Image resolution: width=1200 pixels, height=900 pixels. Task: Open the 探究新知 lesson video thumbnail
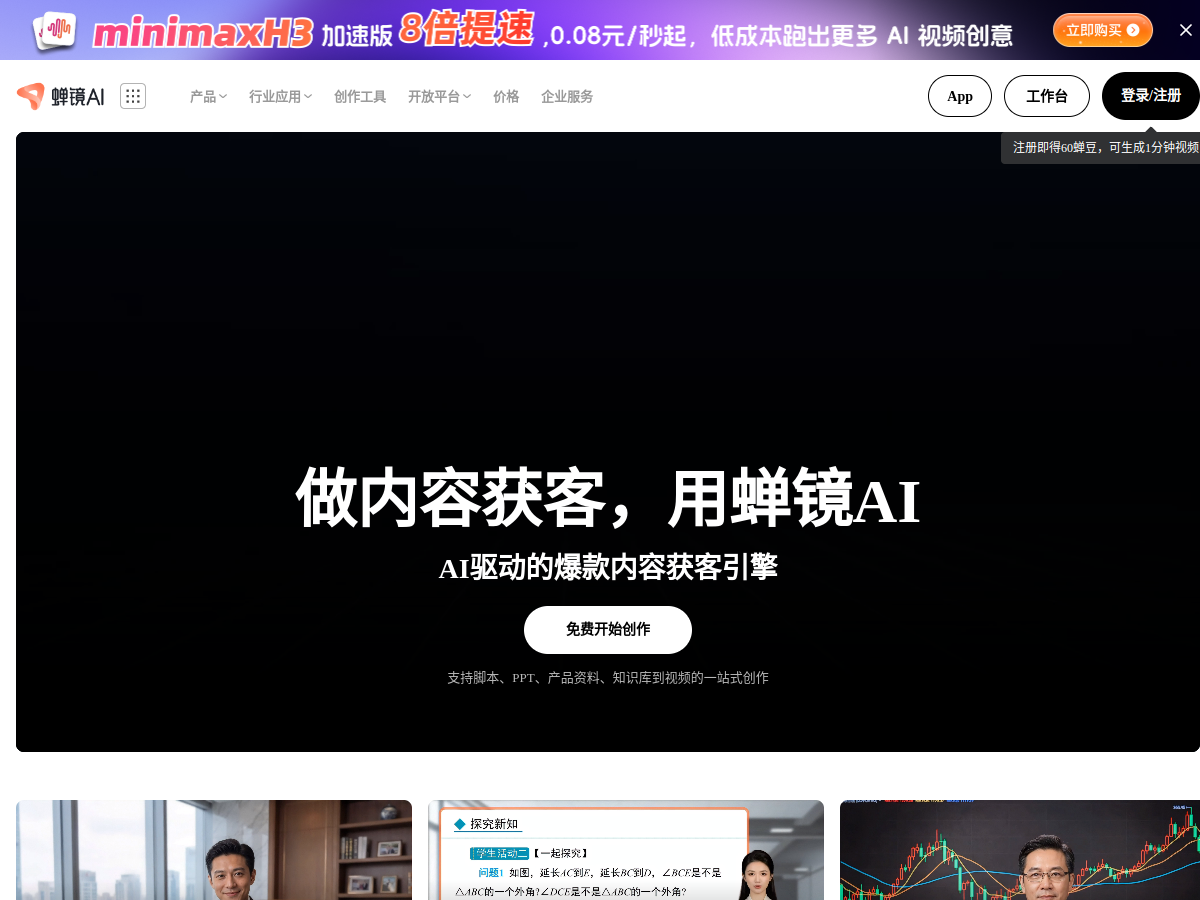coord(626,850)
